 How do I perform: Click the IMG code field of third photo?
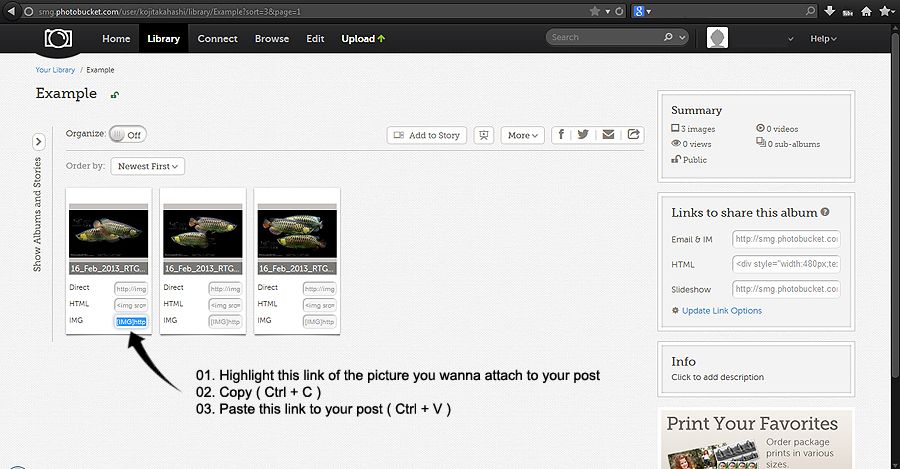319,321
